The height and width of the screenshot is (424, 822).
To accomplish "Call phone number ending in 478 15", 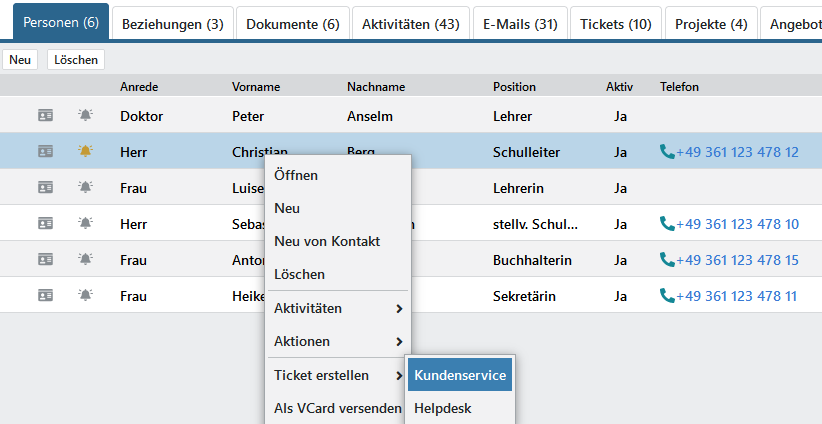I will pyautogui.click(x=737, y=260).
